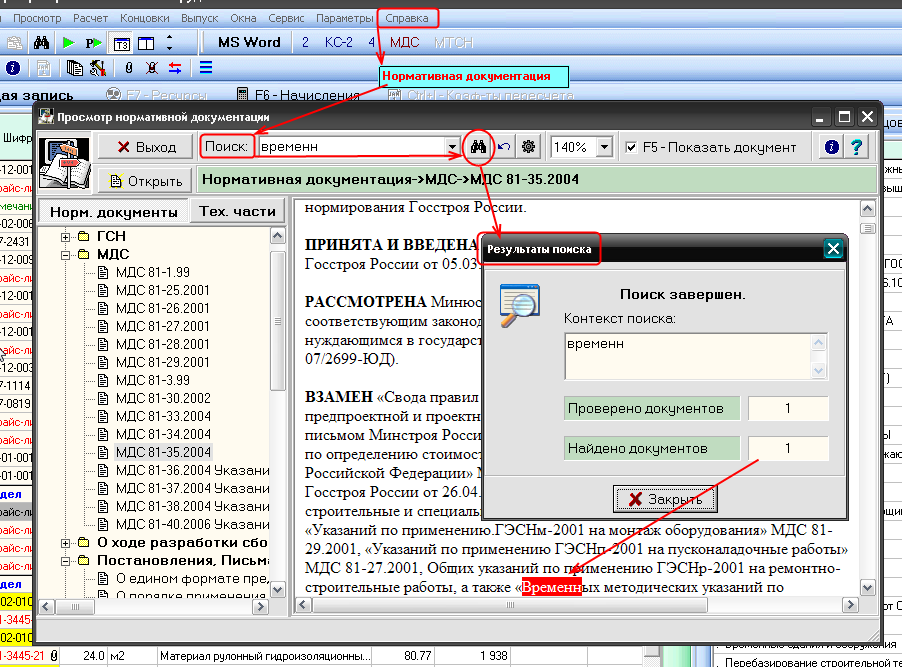Click the binoculars search icon in the documentation viewer

pyautogui.click(x=478, y=147)
